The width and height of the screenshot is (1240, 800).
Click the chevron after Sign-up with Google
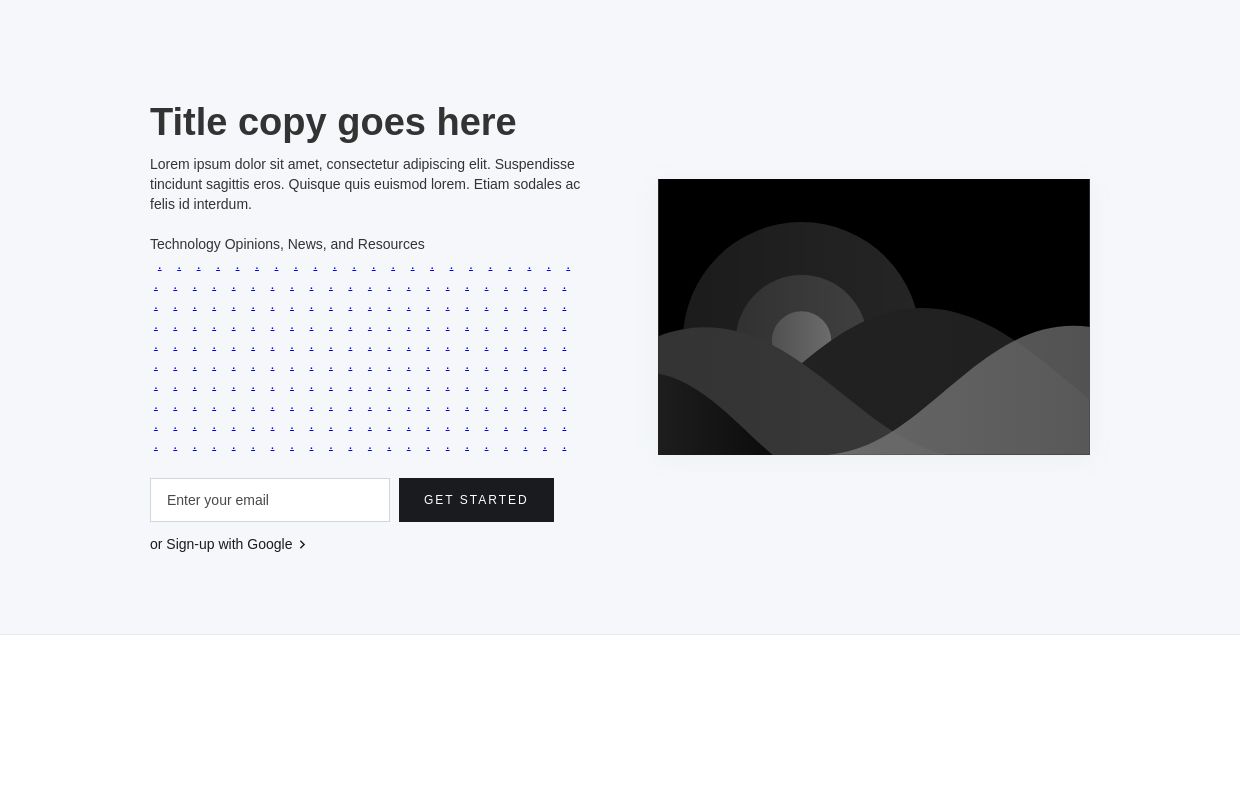(x=302, y=545)
